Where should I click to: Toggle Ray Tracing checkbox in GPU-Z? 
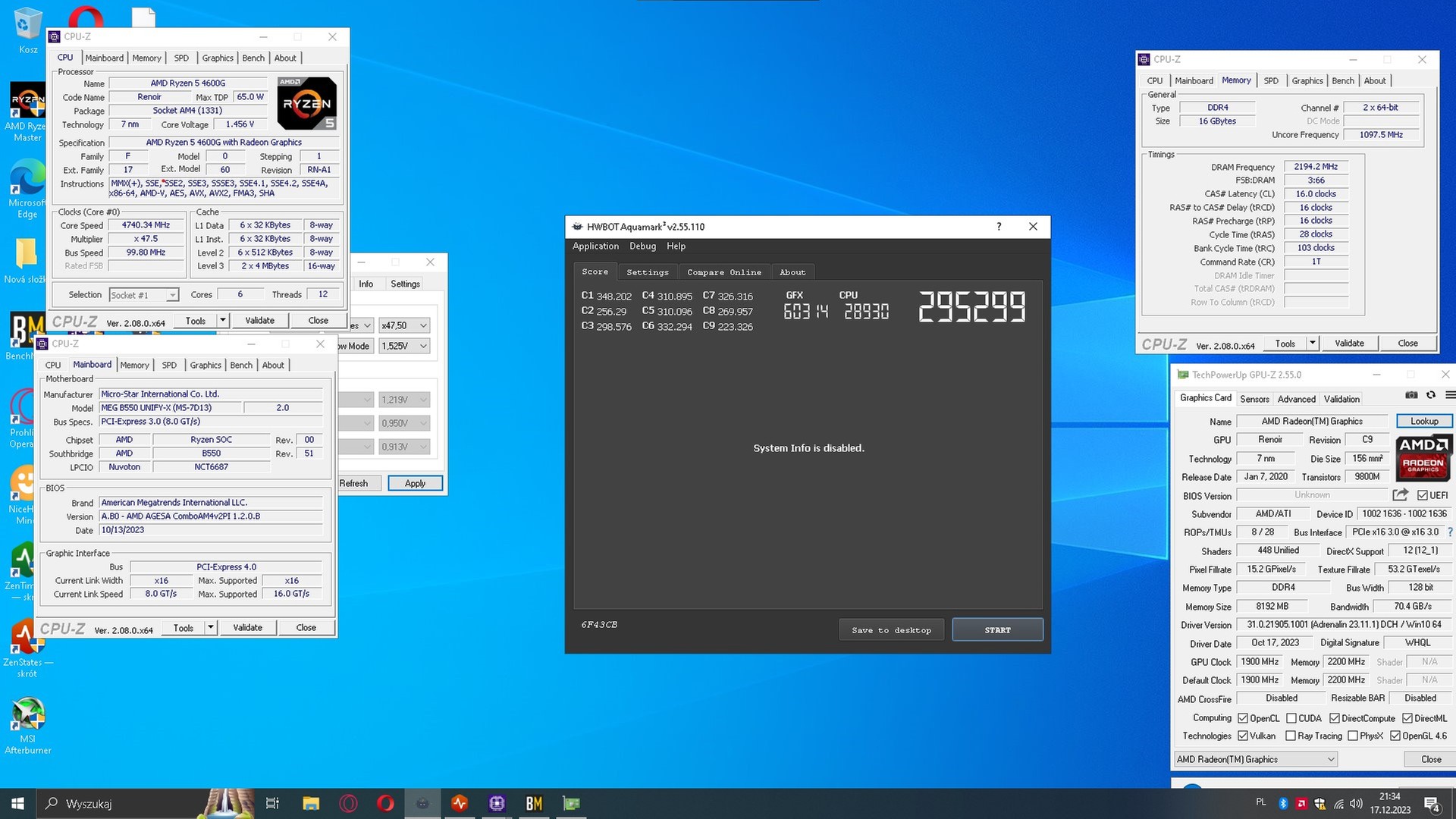(x=1291, y=736)
